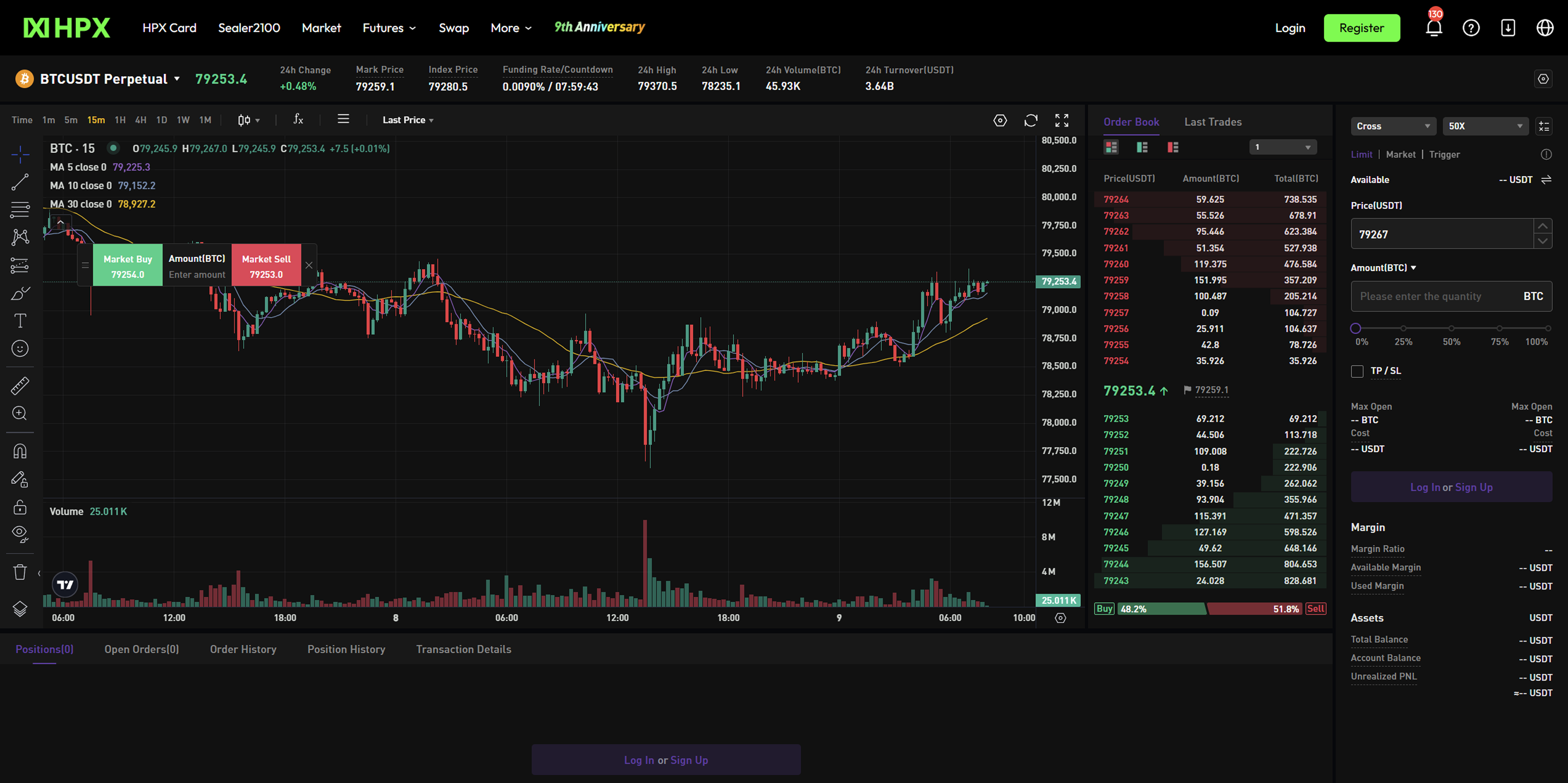Open the indicators fx menu

pyautogui.click(x=298, y=120)
